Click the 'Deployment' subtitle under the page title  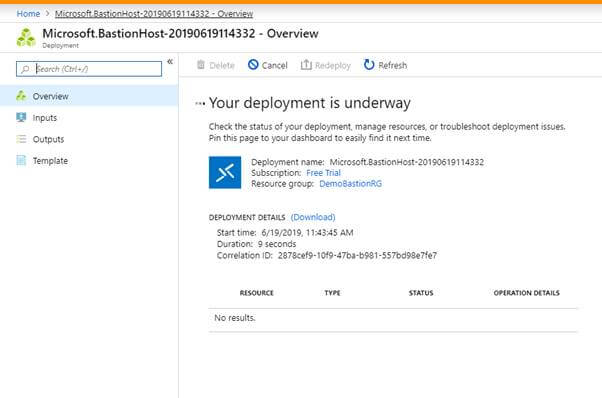[60, 46]
